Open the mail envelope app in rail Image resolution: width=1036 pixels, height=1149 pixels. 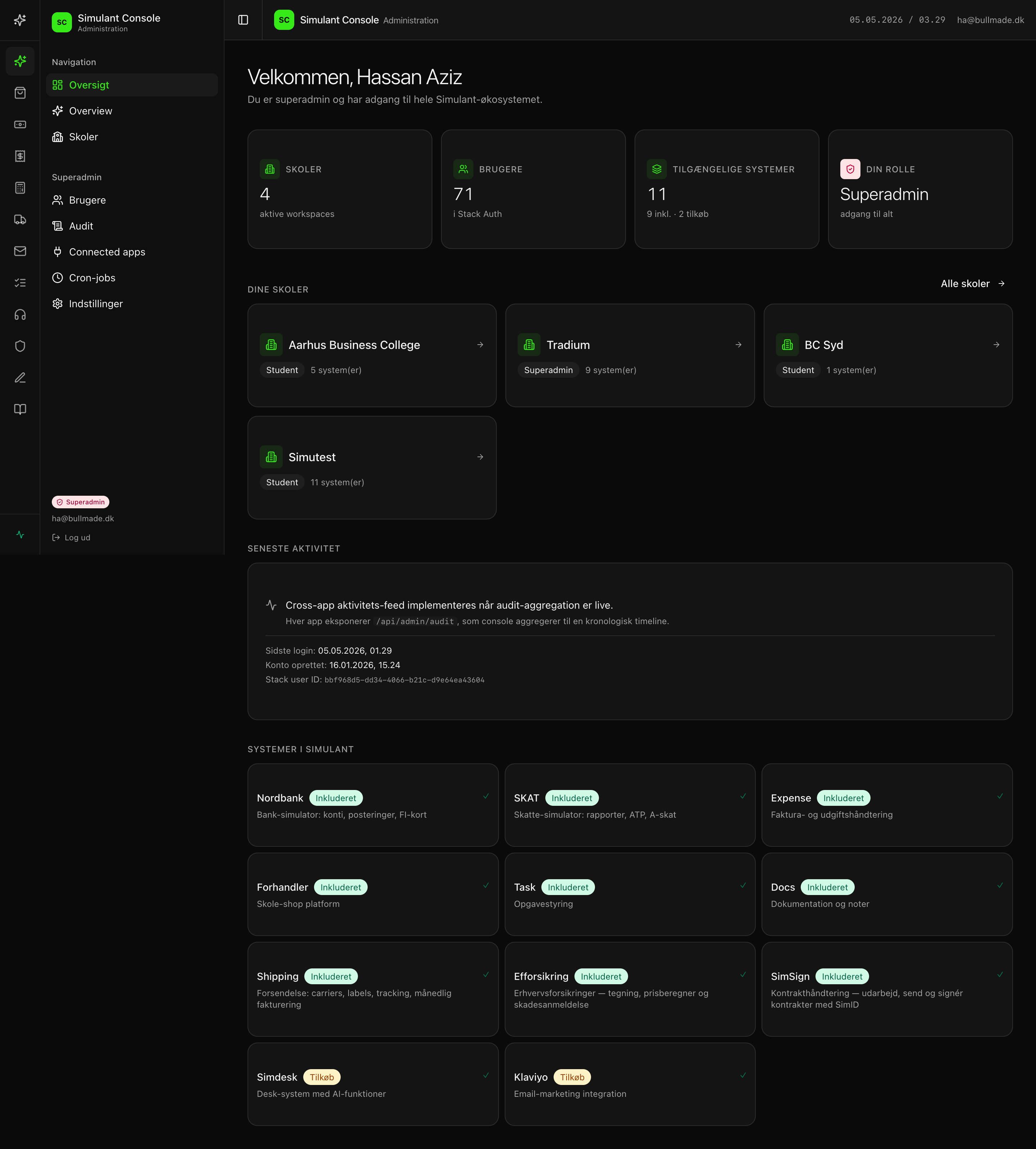(x=20, y=251)
